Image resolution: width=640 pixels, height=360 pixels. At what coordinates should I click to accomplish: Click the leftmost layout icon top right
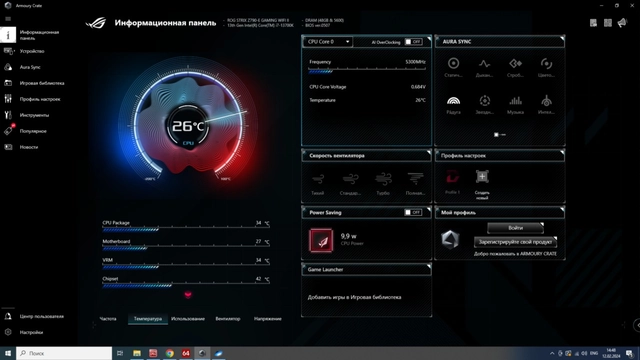(x=593, y=23)
